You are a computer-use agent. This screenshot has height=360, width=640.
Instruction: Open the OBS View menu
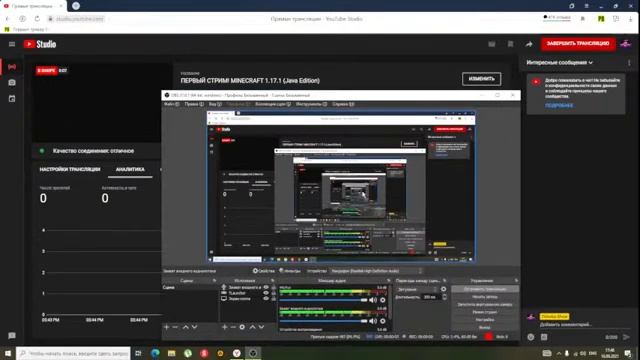click(214, 104)
